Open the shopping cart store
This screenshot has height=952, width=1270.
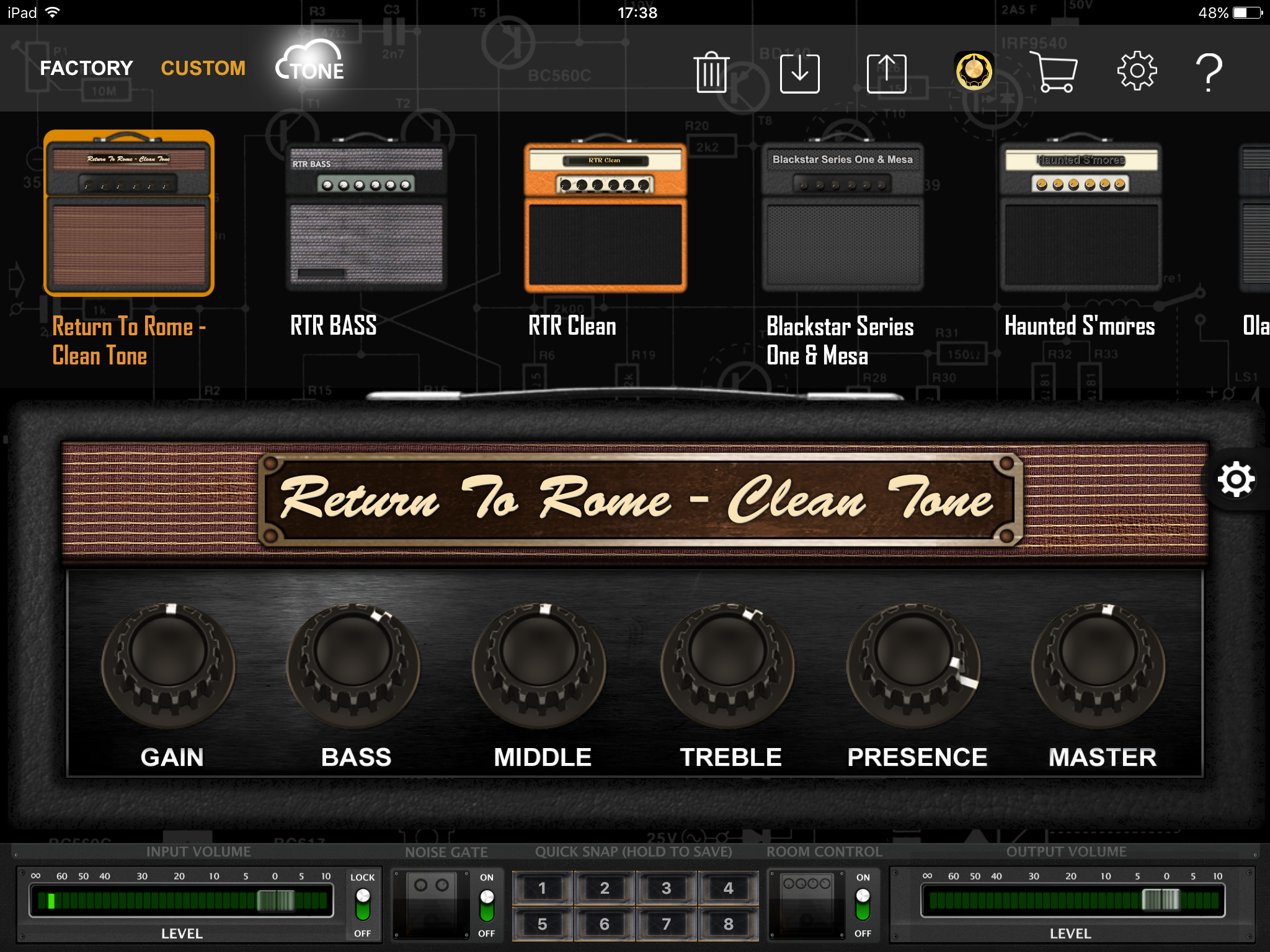pyautogui.click(x=1054, y=72)
